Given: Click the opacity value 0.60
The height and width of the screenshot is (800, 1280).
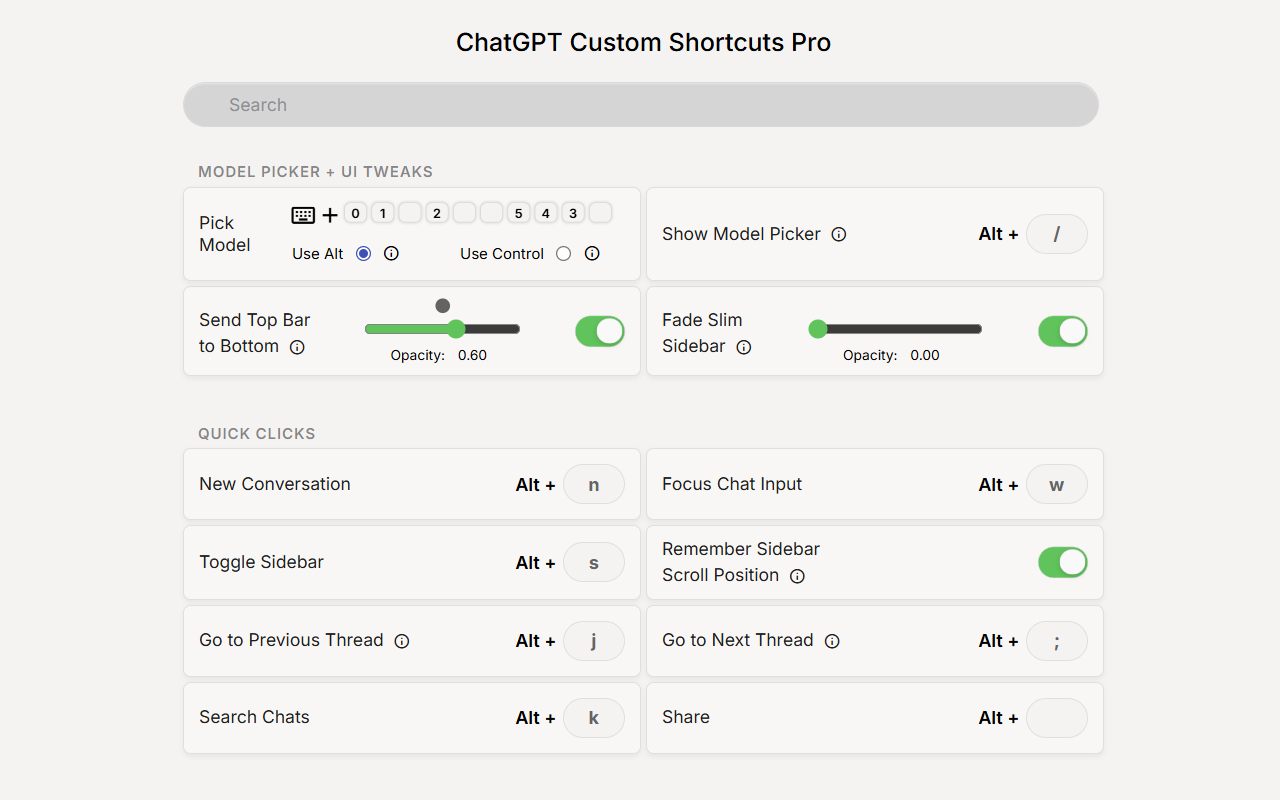Looking at the screenshot, I should 472,355.
